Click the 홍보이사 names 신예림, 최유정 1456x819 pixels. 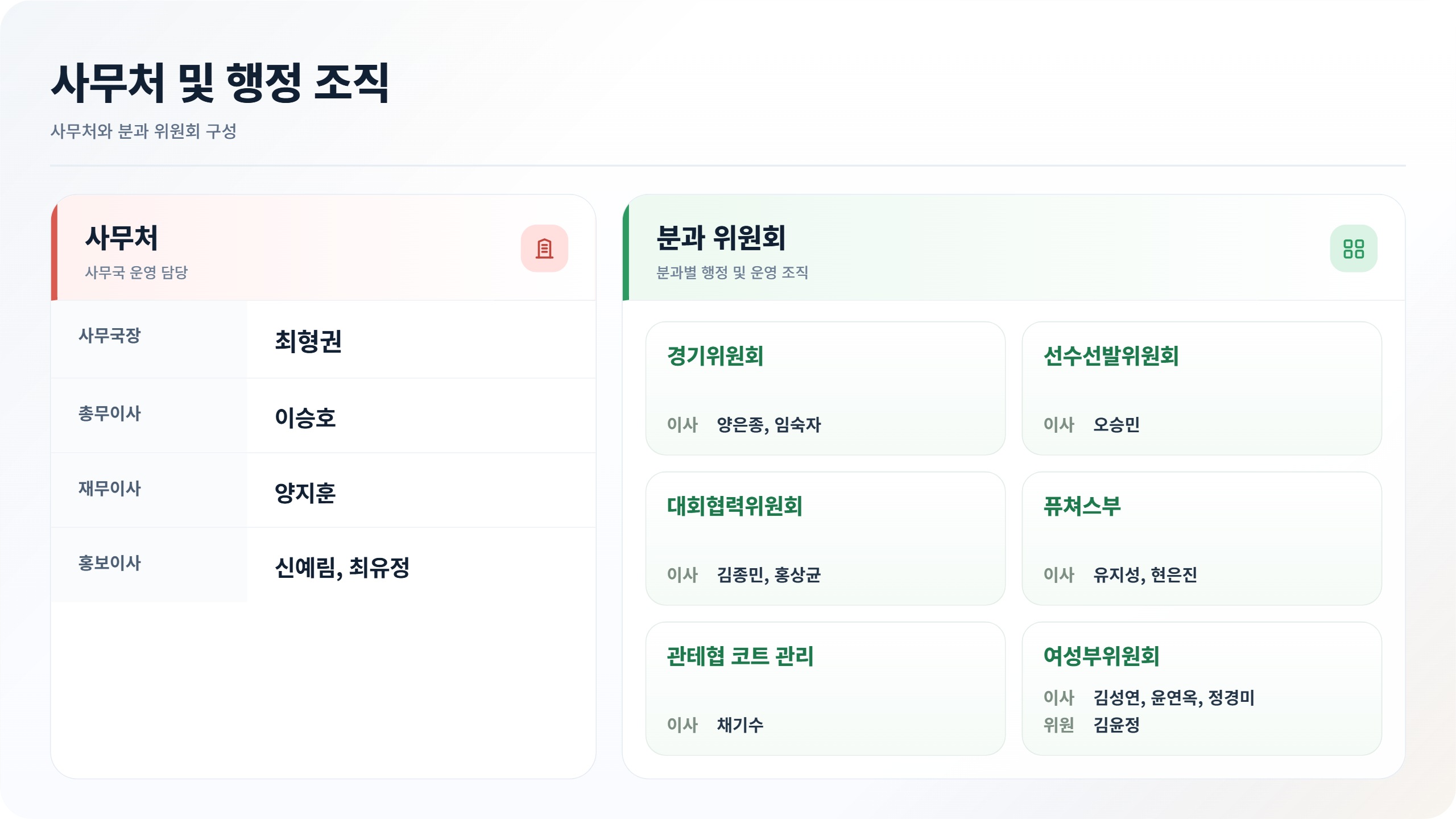click(x=342, y=568)
